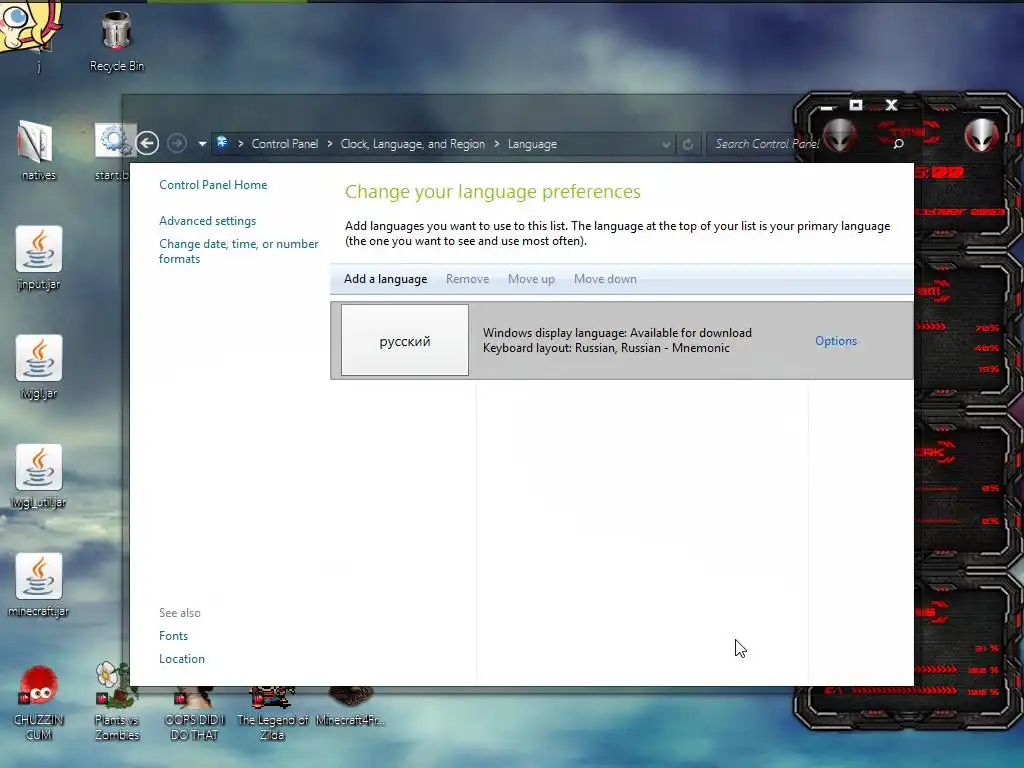Select the OOPS DID I DO THAT shortcut

point(194,713)
